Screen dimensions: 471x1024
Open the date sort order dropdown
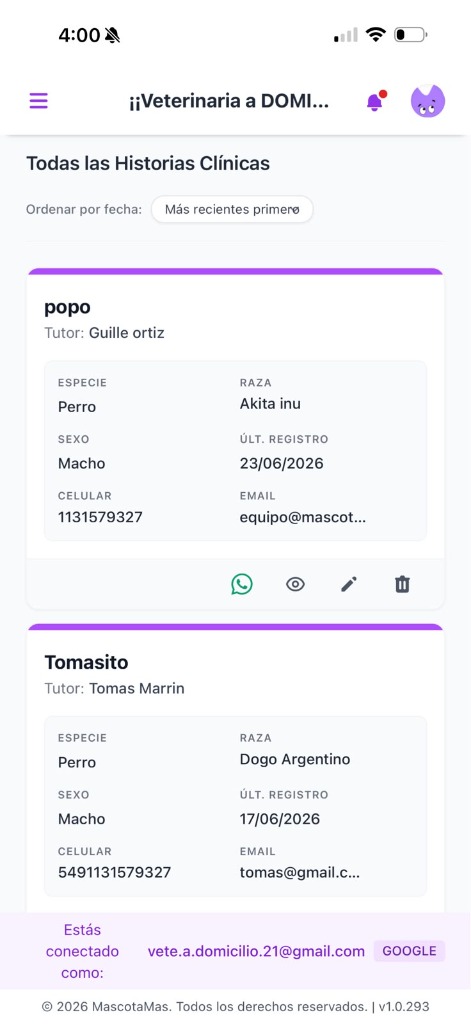click(232, 210)
